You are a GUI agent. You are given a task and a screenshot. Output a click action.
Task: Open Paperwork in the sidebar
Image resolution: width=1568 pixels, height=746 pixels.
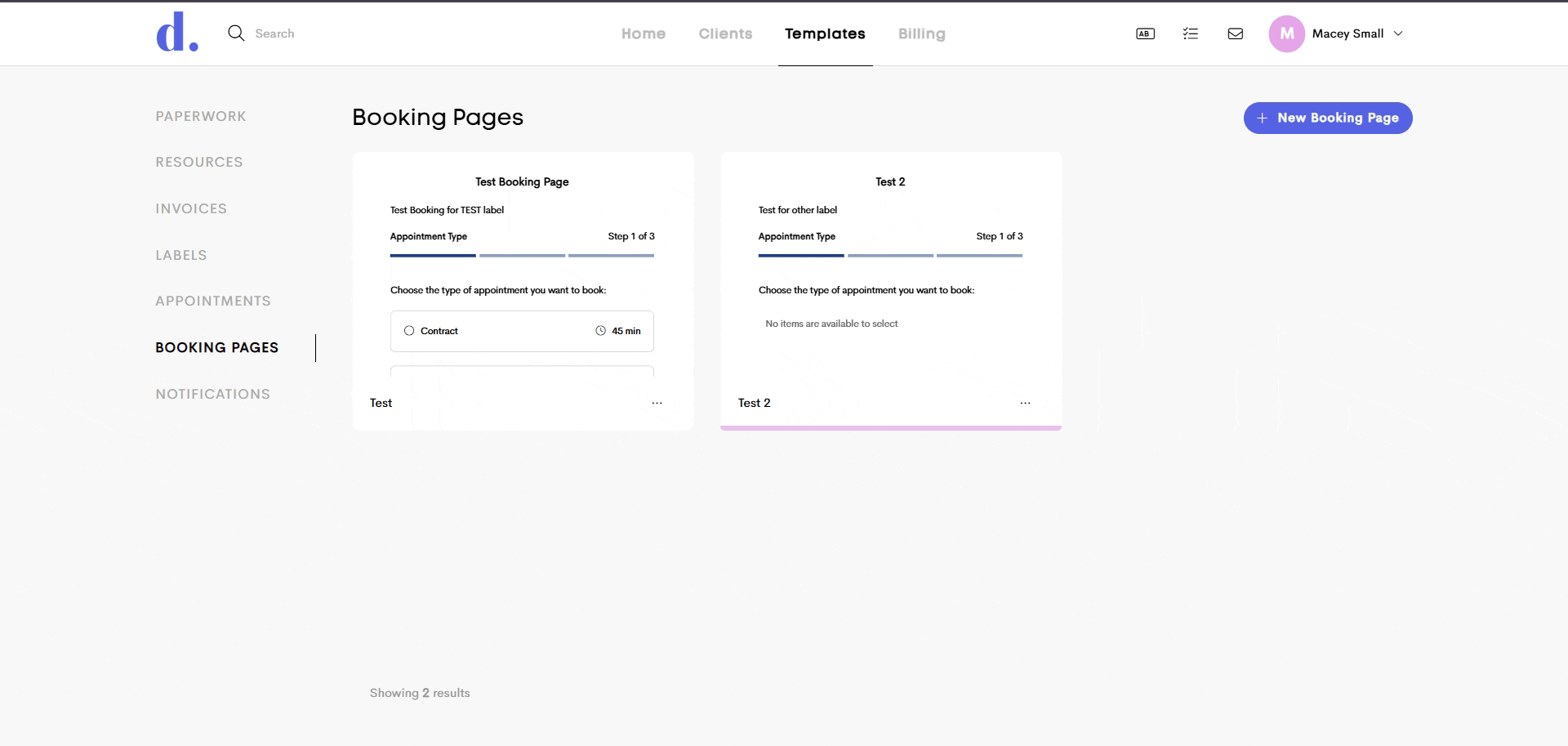pos(201,116)
